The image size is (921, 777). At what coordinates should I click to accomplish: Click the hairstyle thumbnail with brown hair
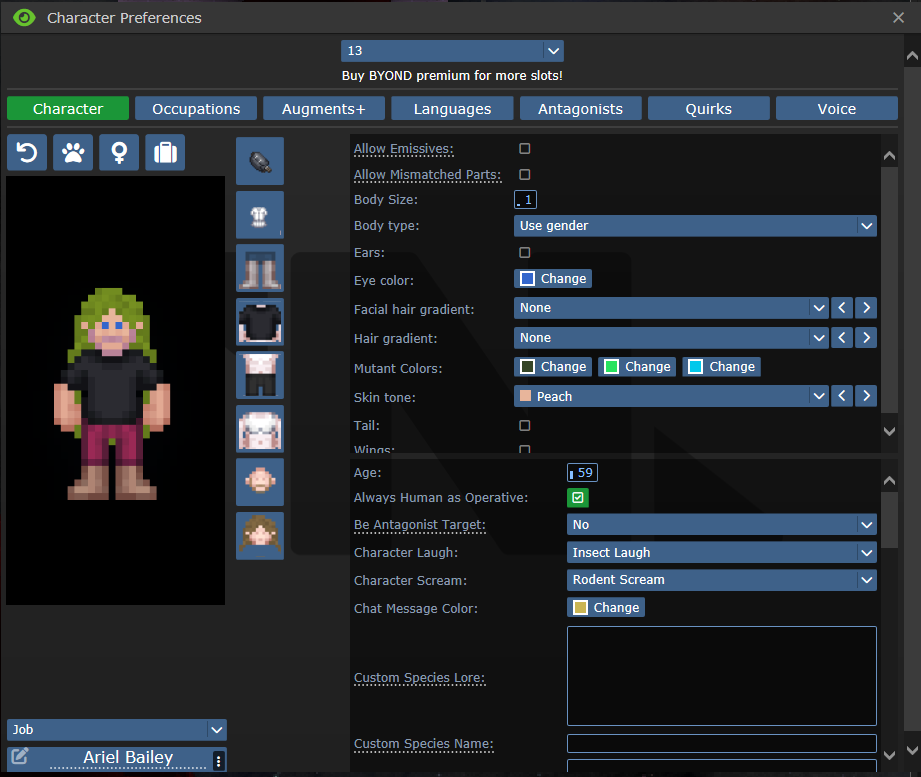(260, 536)
